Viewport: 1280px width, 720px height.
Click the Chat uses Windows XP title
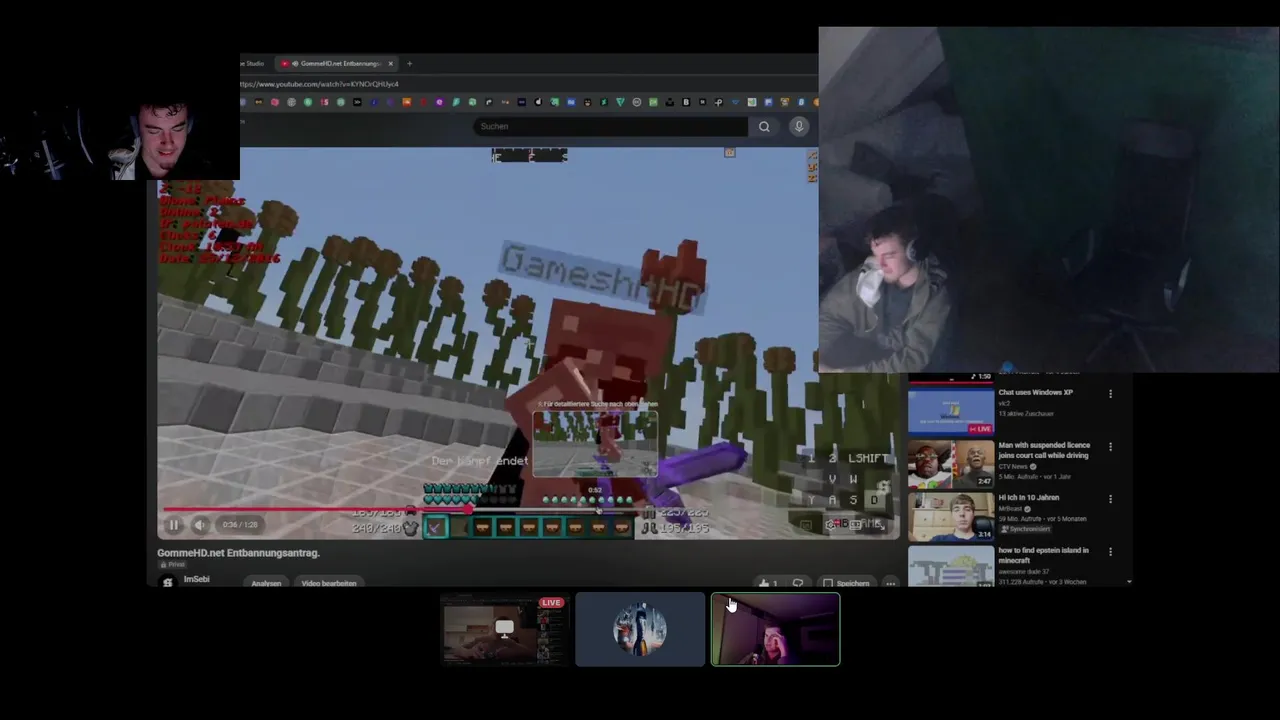pos(1035,392)
